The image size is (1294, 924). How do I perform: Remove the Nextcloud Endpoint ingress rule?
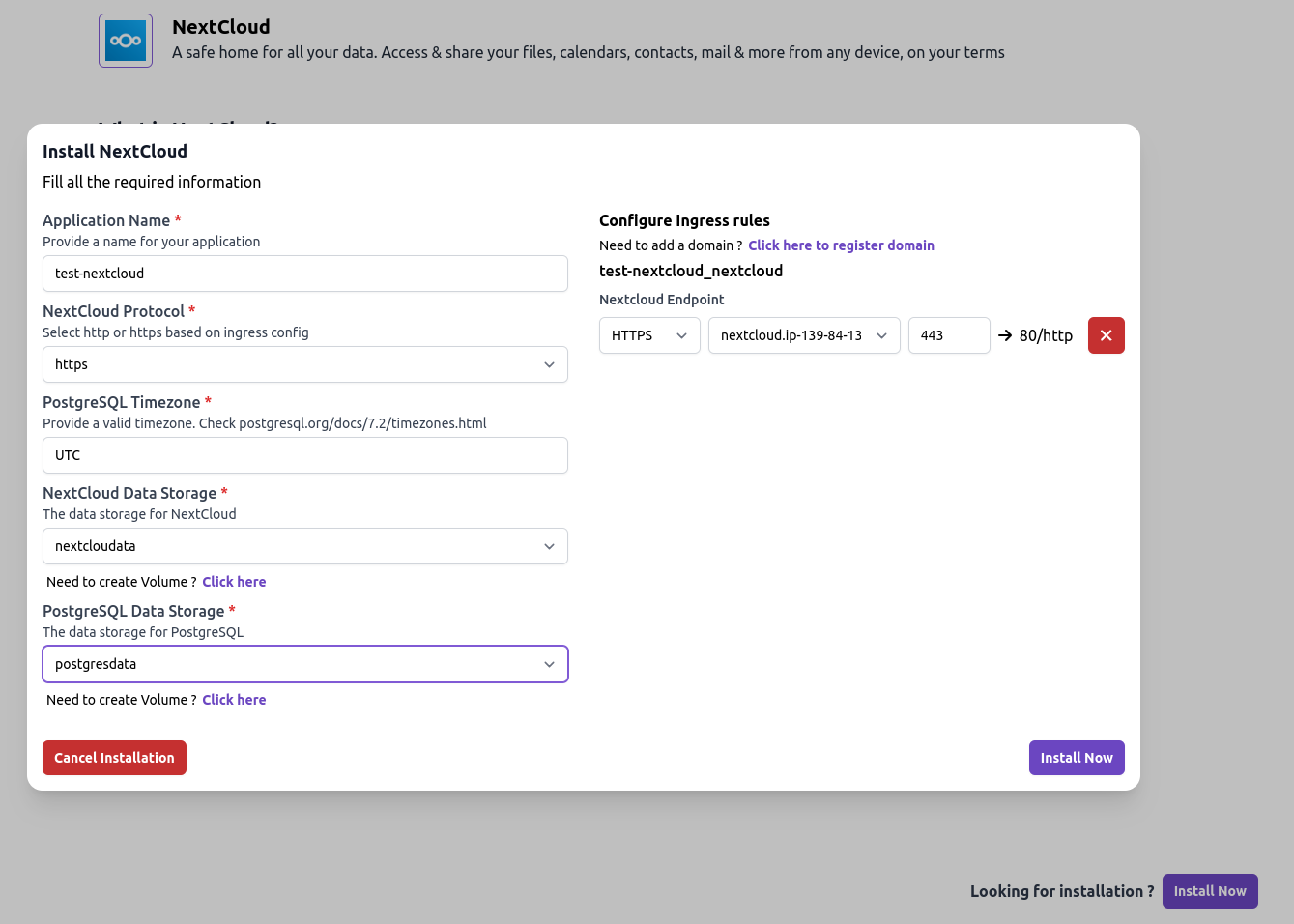pos(1107,335)
